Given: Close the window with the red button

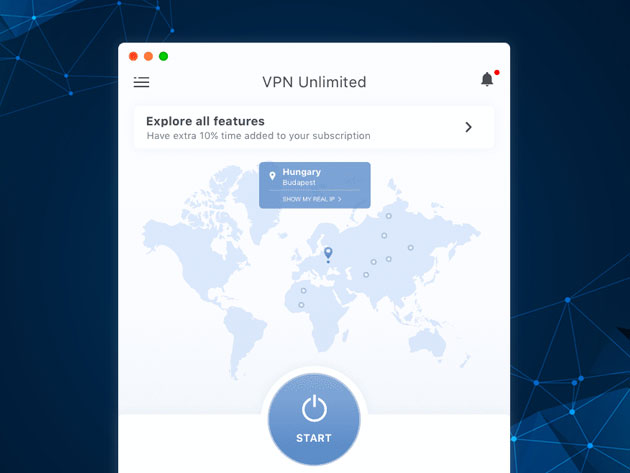Looking at the screenshot, I should click(133, 56).
